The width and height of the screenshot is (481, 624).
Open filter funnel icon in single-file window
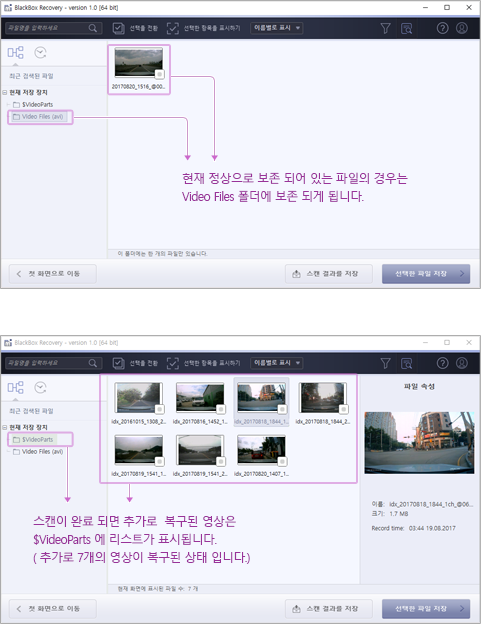385,28
